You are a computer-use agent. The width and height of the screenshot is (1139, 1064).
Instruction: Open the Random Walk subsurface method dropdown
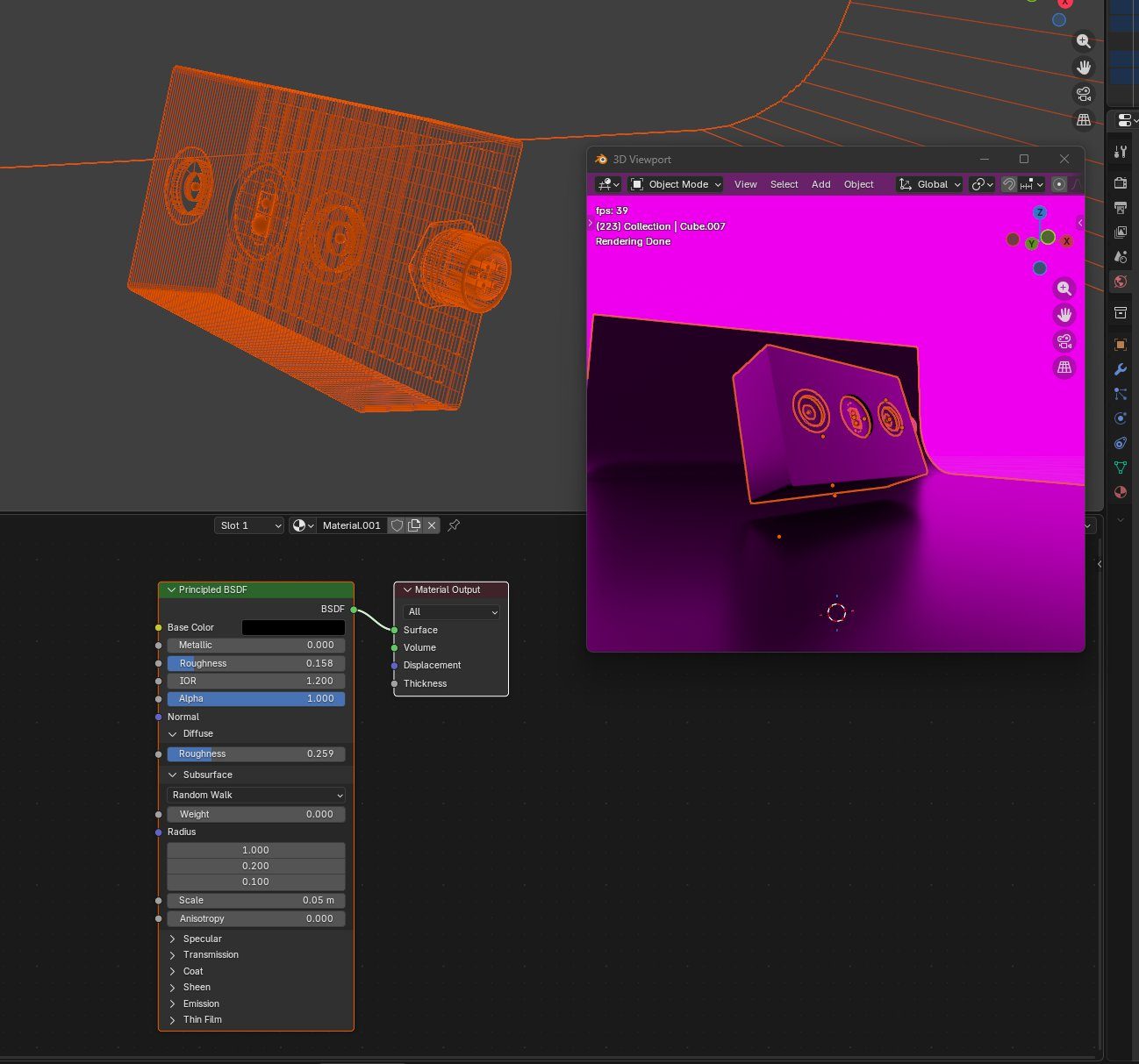256,795
